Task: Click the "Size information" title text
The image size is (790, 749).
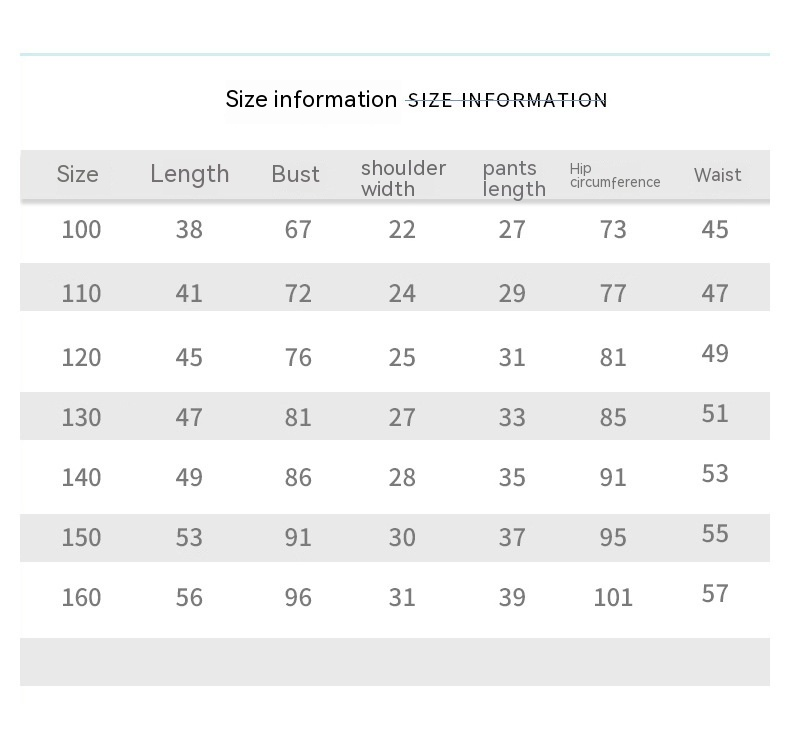Action: point(311,99)
